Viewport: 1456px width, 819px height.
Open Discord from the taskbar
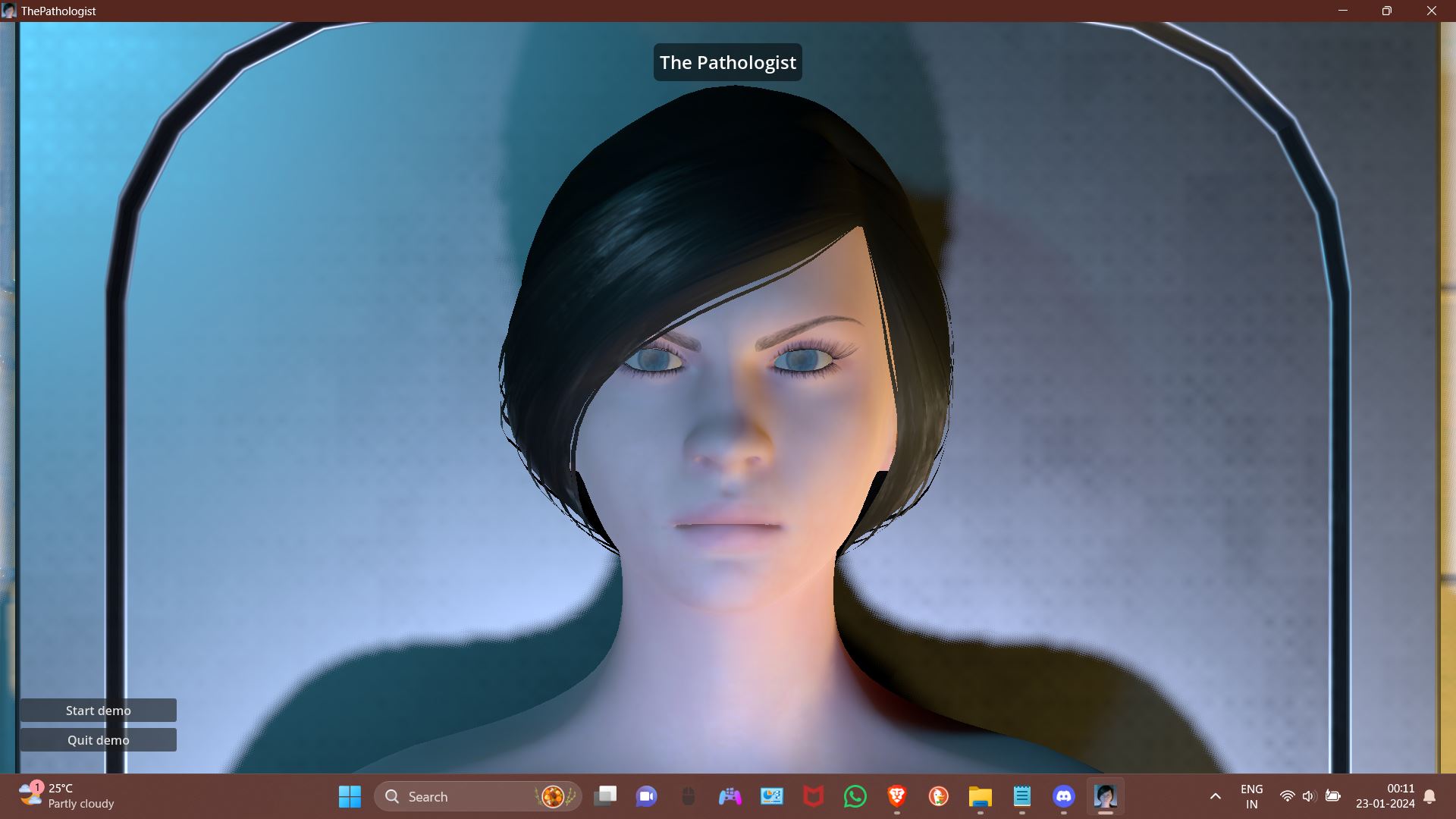(x=1063, y=796)
